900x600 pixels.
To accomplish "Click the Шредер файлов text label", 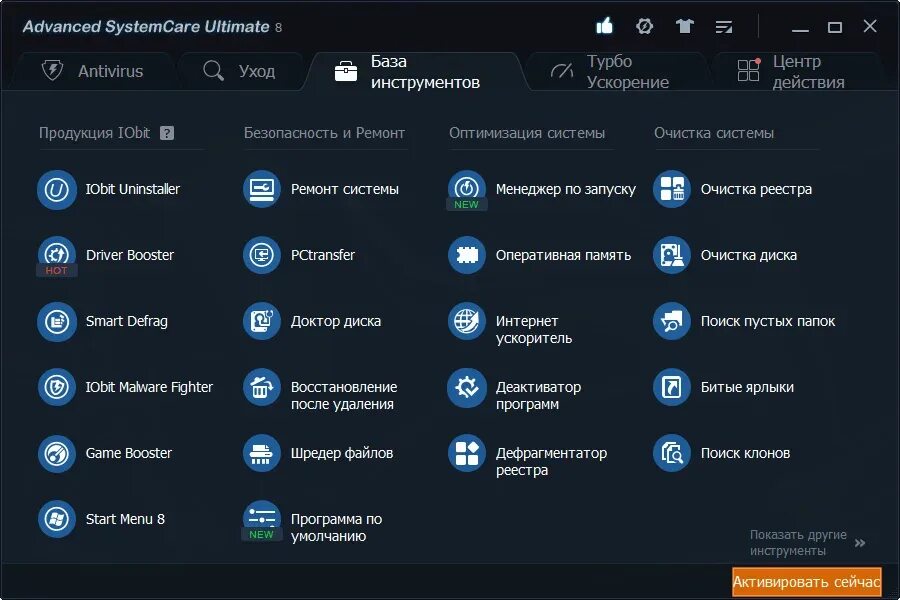I will coord(342,454).
